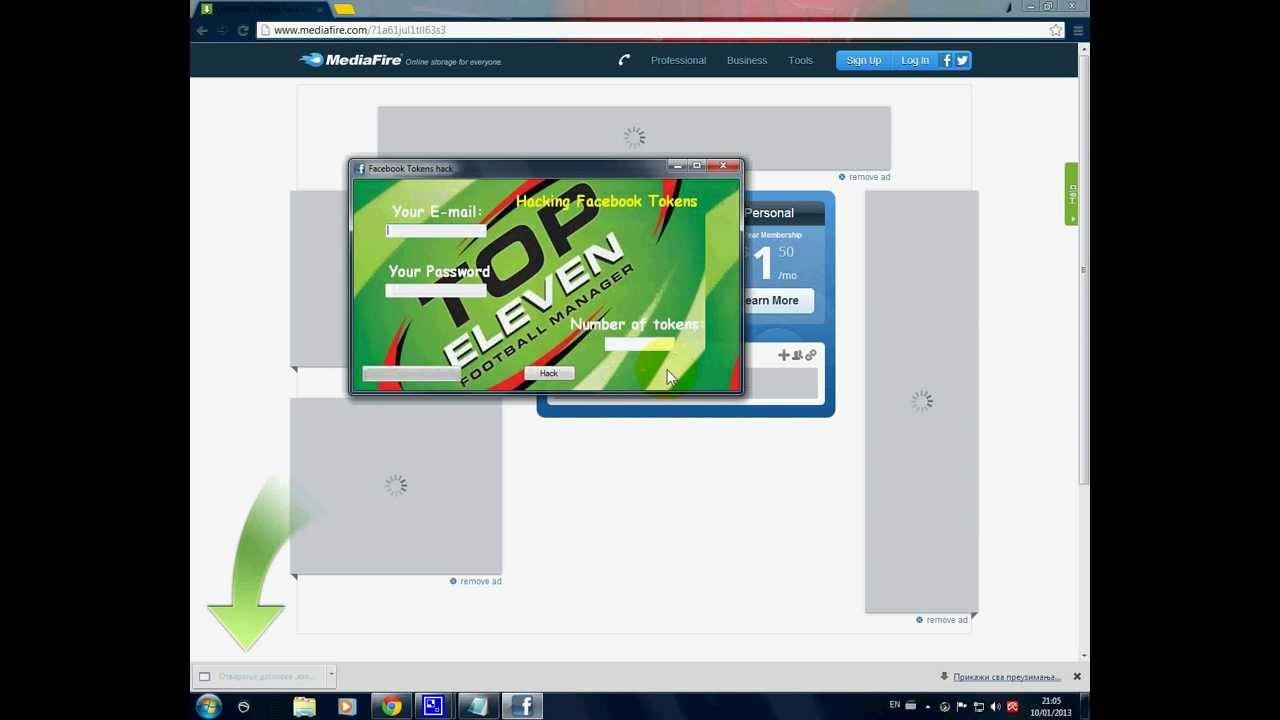
Task: Click the green Help side tab
Action: 1071,194
